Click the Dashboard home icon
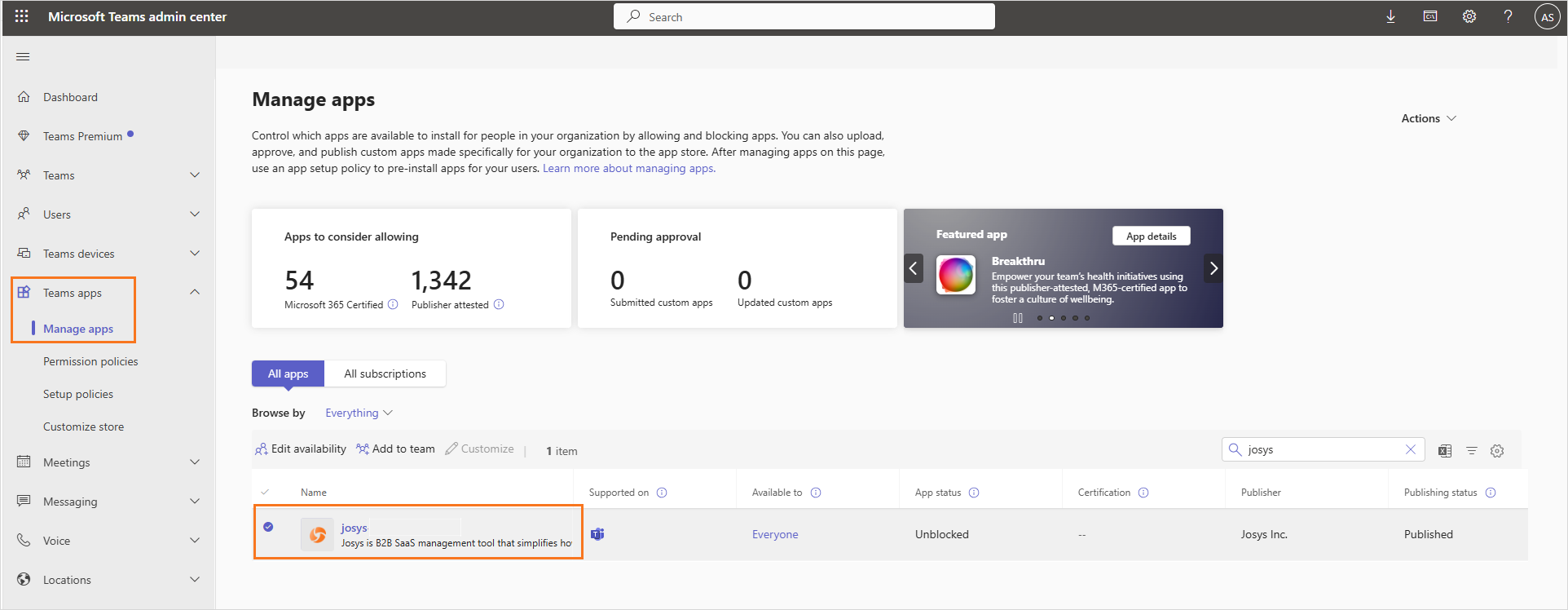1568x610 pixels. (24, 96)
